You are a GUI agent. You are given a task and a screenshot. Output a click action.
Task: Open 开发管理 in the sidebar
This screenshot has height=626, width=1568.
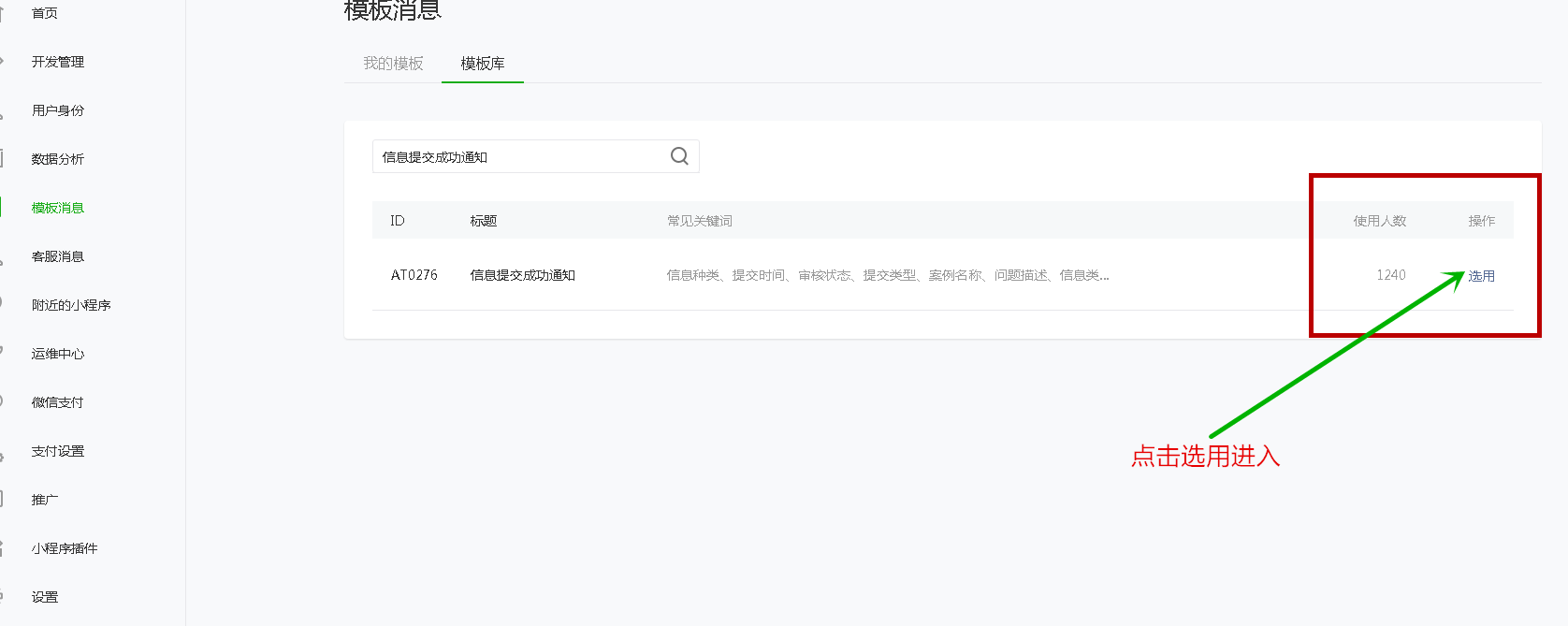click(x=57, y=62)
